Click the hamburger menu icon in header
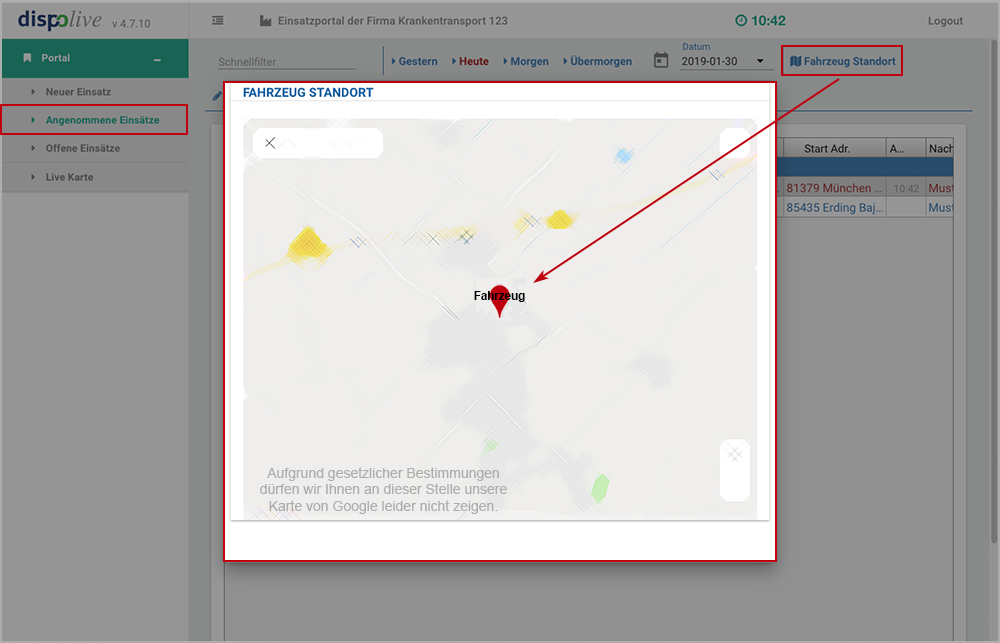Screen dimensions: 1000x643 [218, 21]
